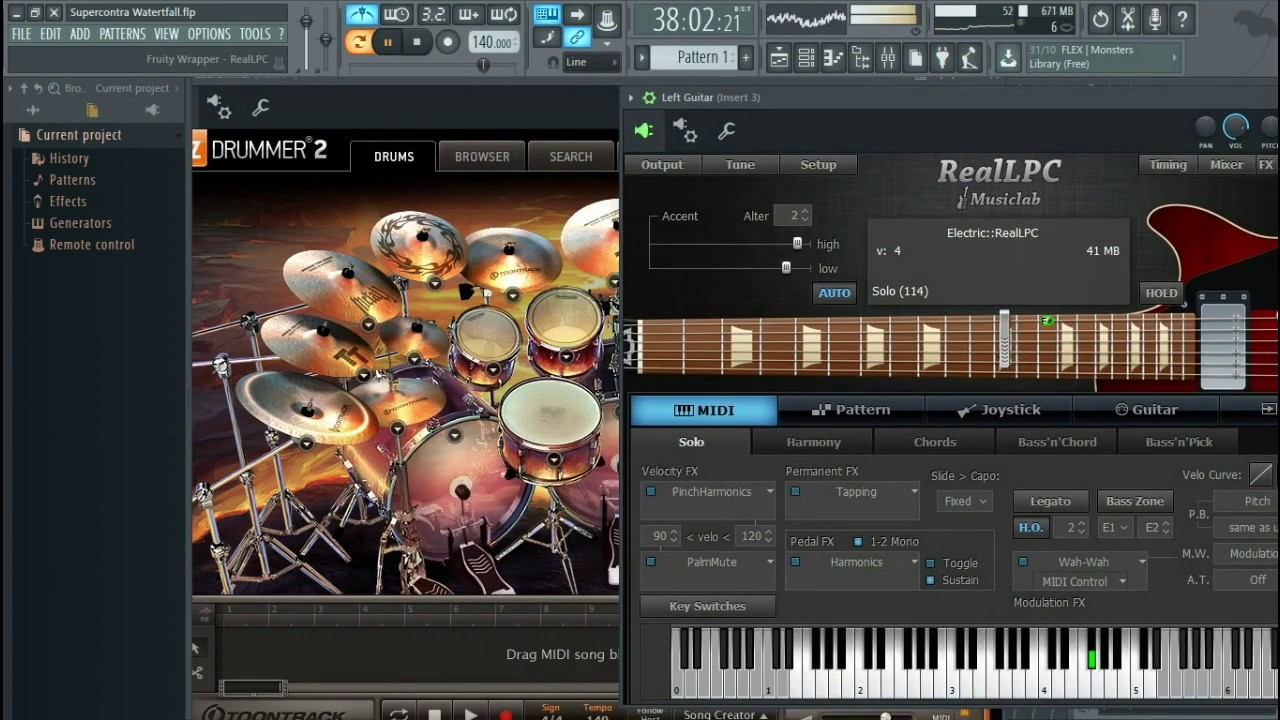Click the Bass Zone button
1280x720 pixels.
tap(1135, 501)
